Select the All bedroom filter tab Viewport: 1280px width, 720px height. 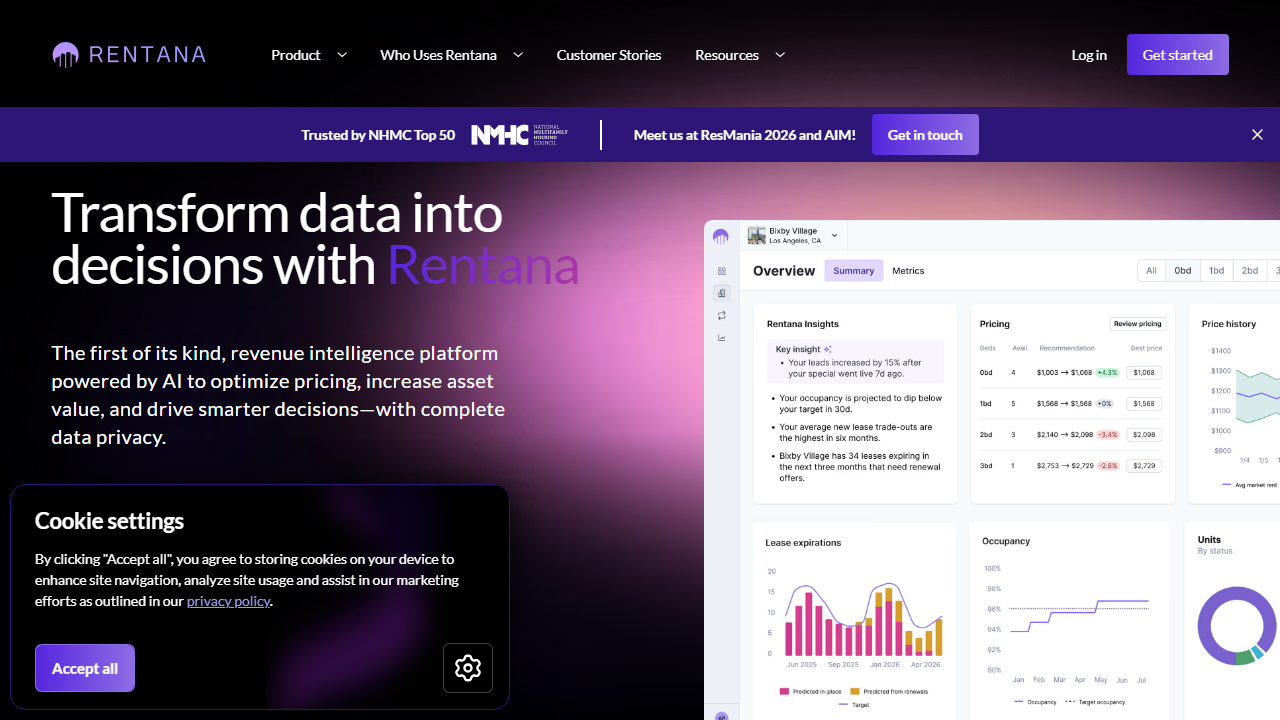[1151, 271]
